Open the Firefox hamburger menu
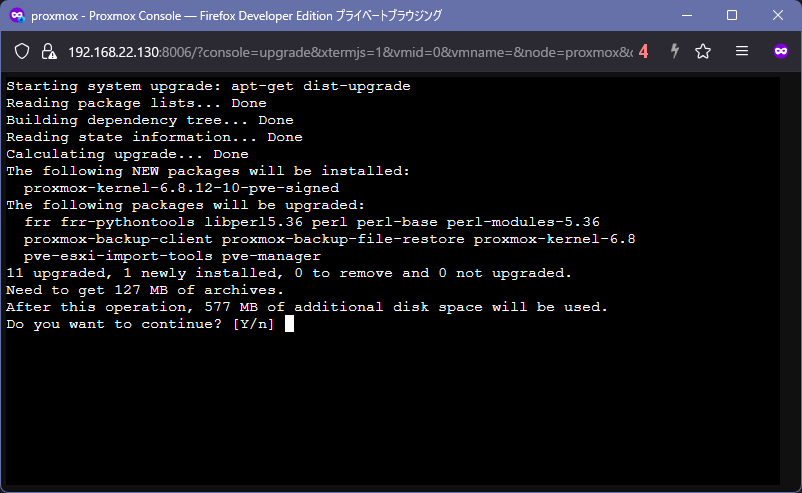 click(x=742, y=51)
